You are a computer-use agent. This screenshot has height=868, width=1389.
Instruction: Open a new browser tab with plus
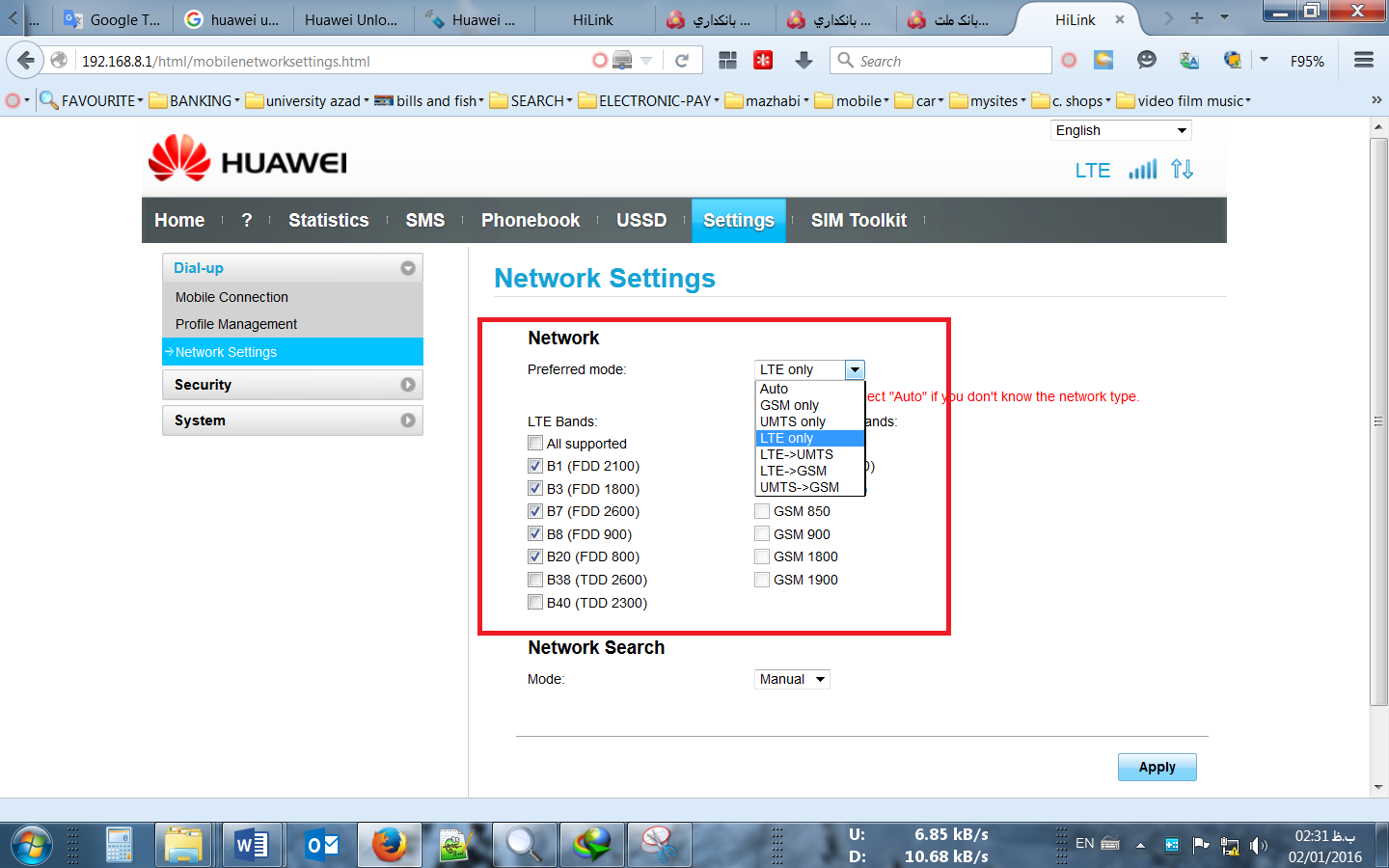(x=1197, y=18)
